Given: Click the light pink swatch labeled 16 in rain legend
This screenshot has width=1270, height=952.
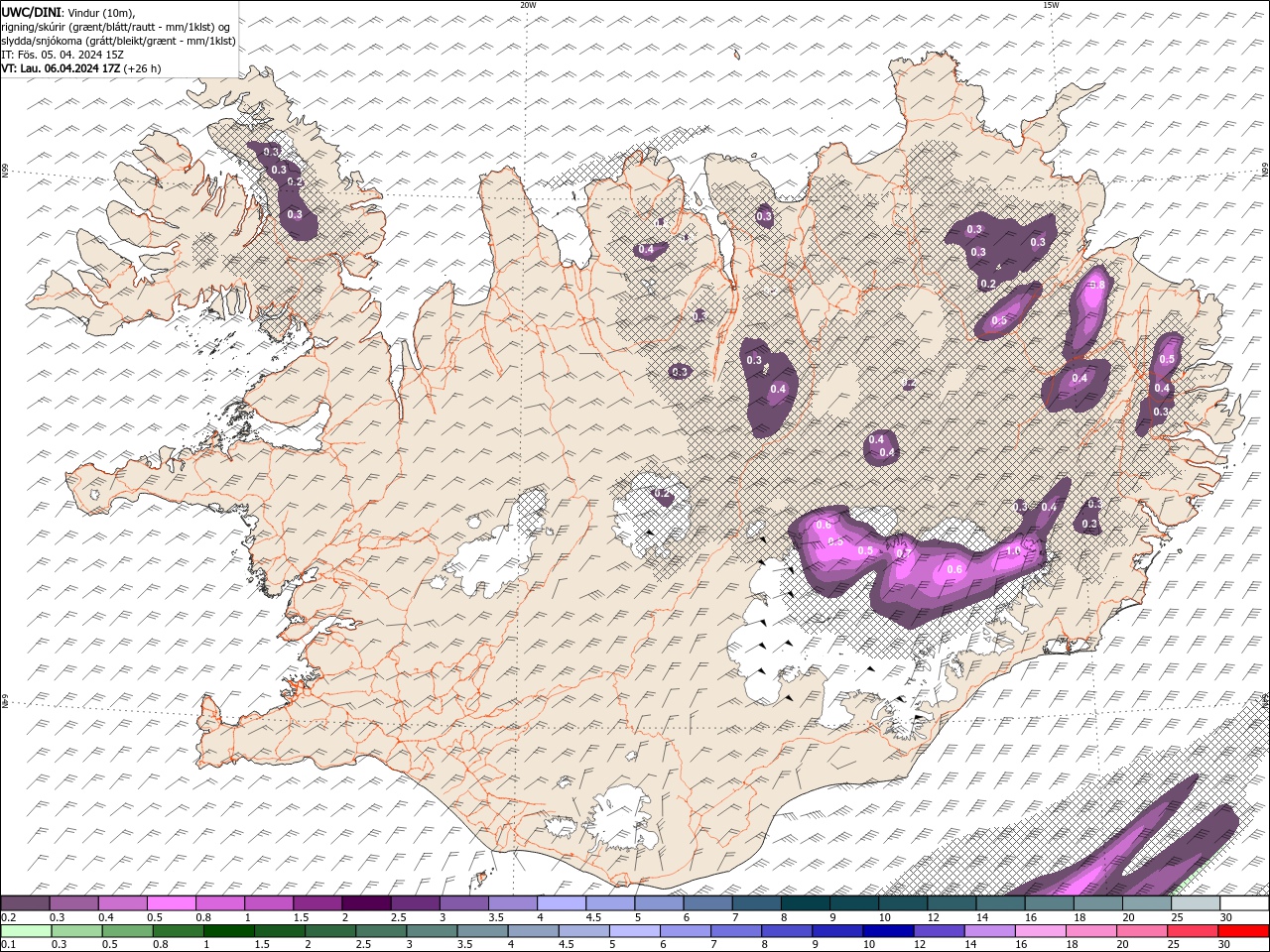Looking at the screenshot, I should (1041, 931).
